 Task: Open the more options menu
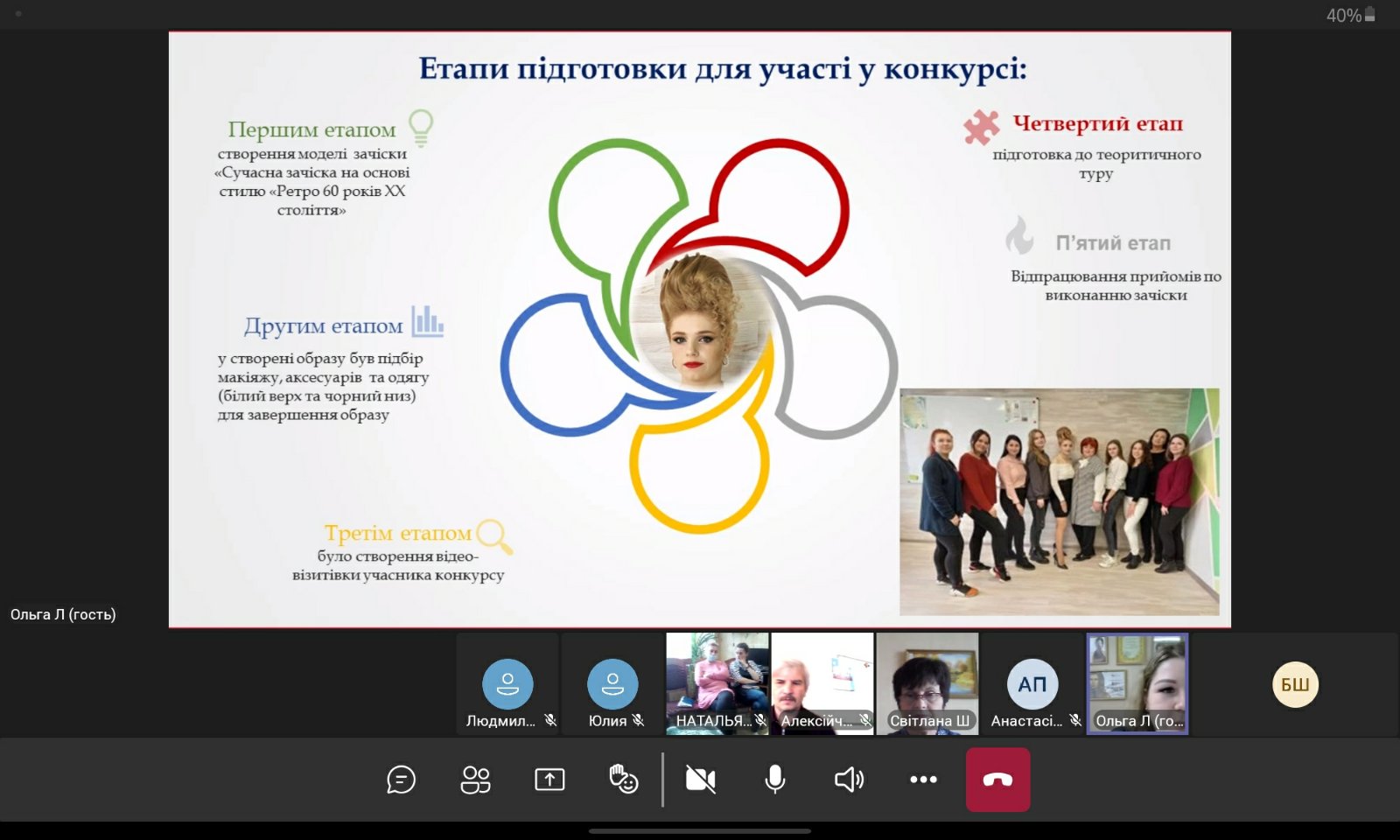(923, 779)
